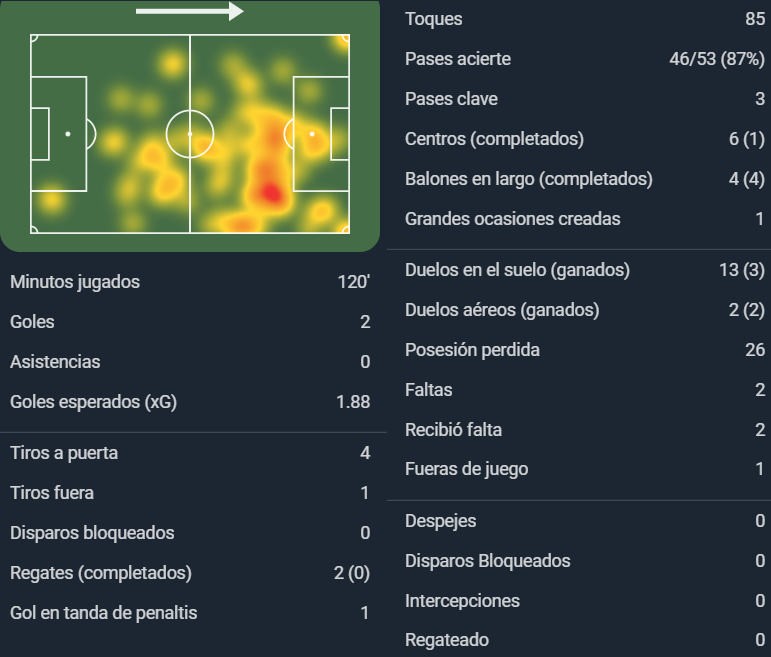Select the Minutos jugados stat row
771x657 pixels.
[x=190, y=282]
